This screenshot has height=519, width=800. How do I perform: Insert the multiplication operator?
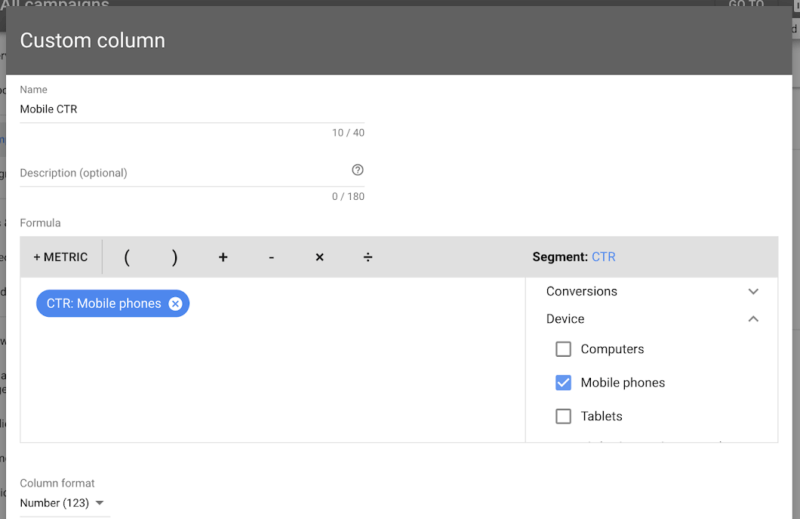coord(319,257)
